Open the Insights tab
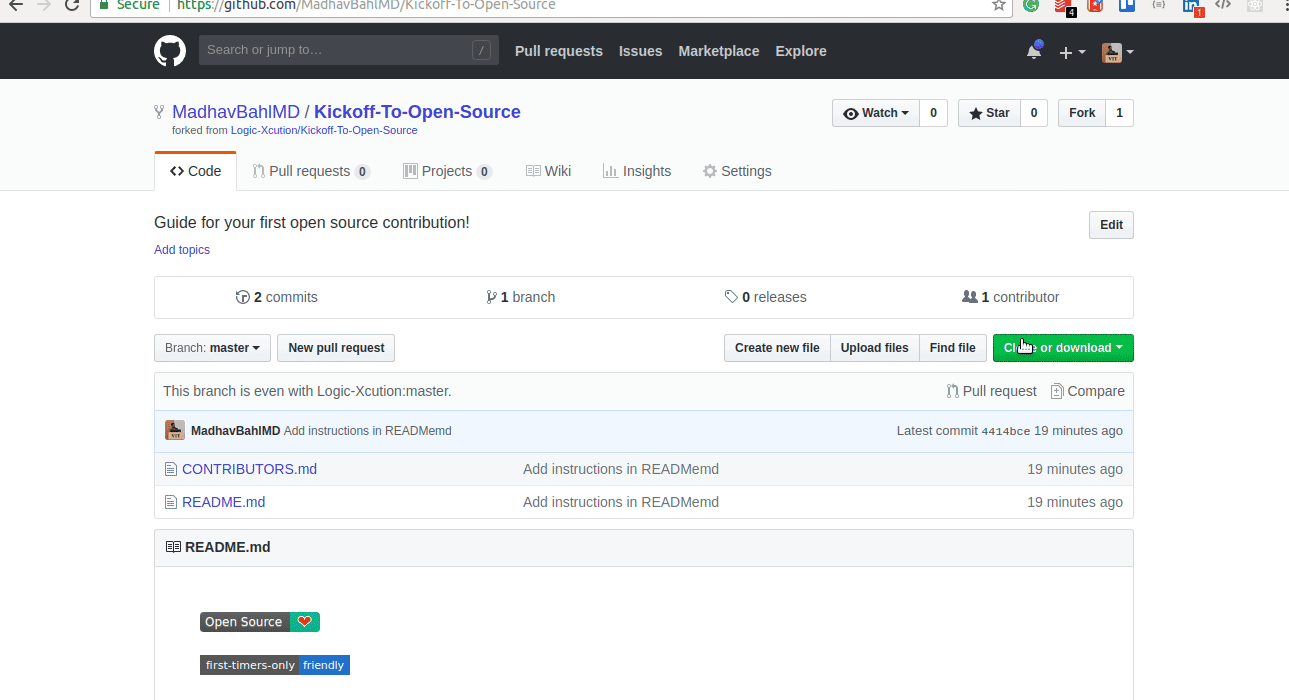The width and height of the screenshot is (1289, 700). [637, 171]
